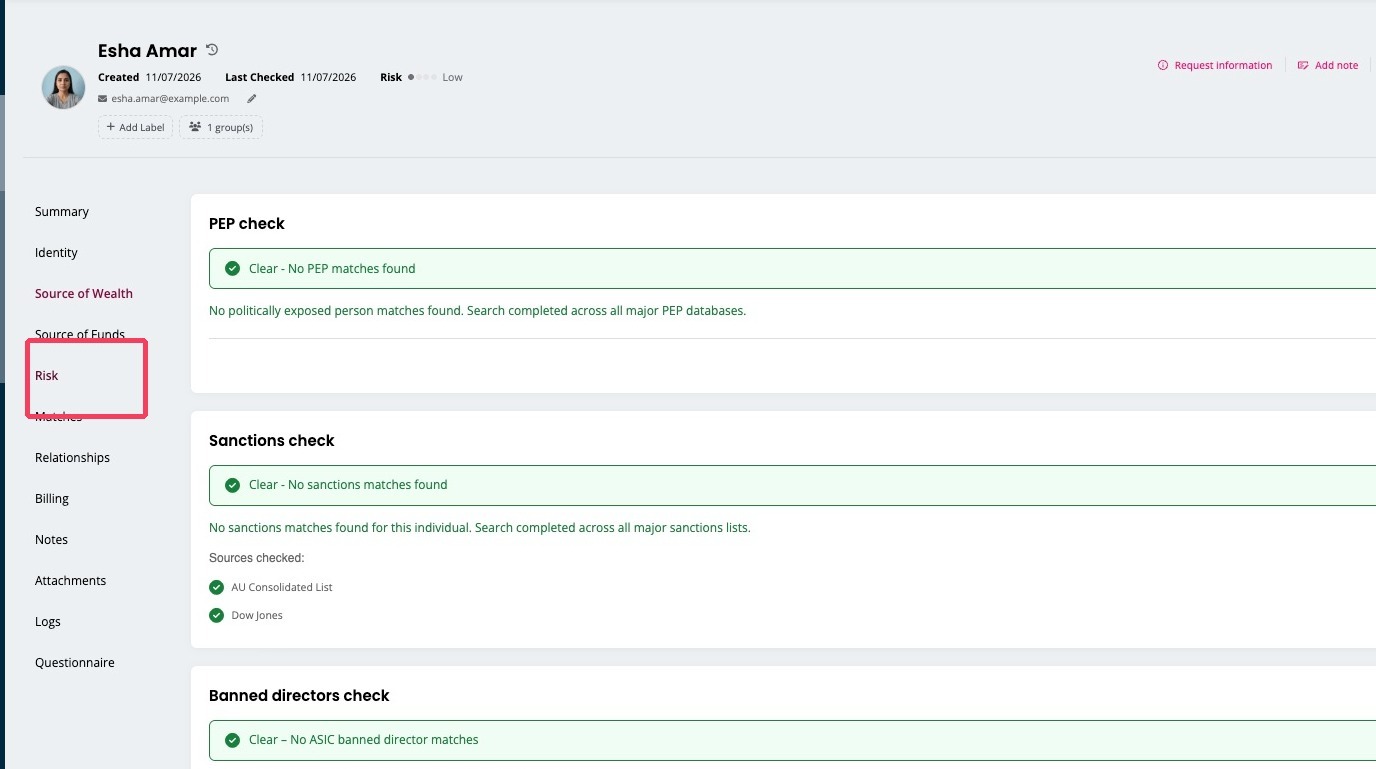Click Esha Amar's profile photo
This screenshot has width=1376, height=769.
pos(63,88)
